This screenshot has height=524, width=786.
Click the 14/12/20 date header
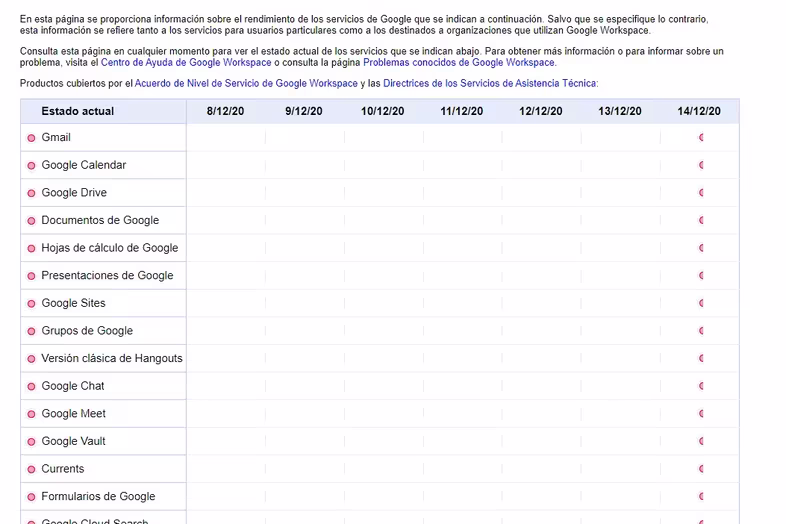click(699, 111)
